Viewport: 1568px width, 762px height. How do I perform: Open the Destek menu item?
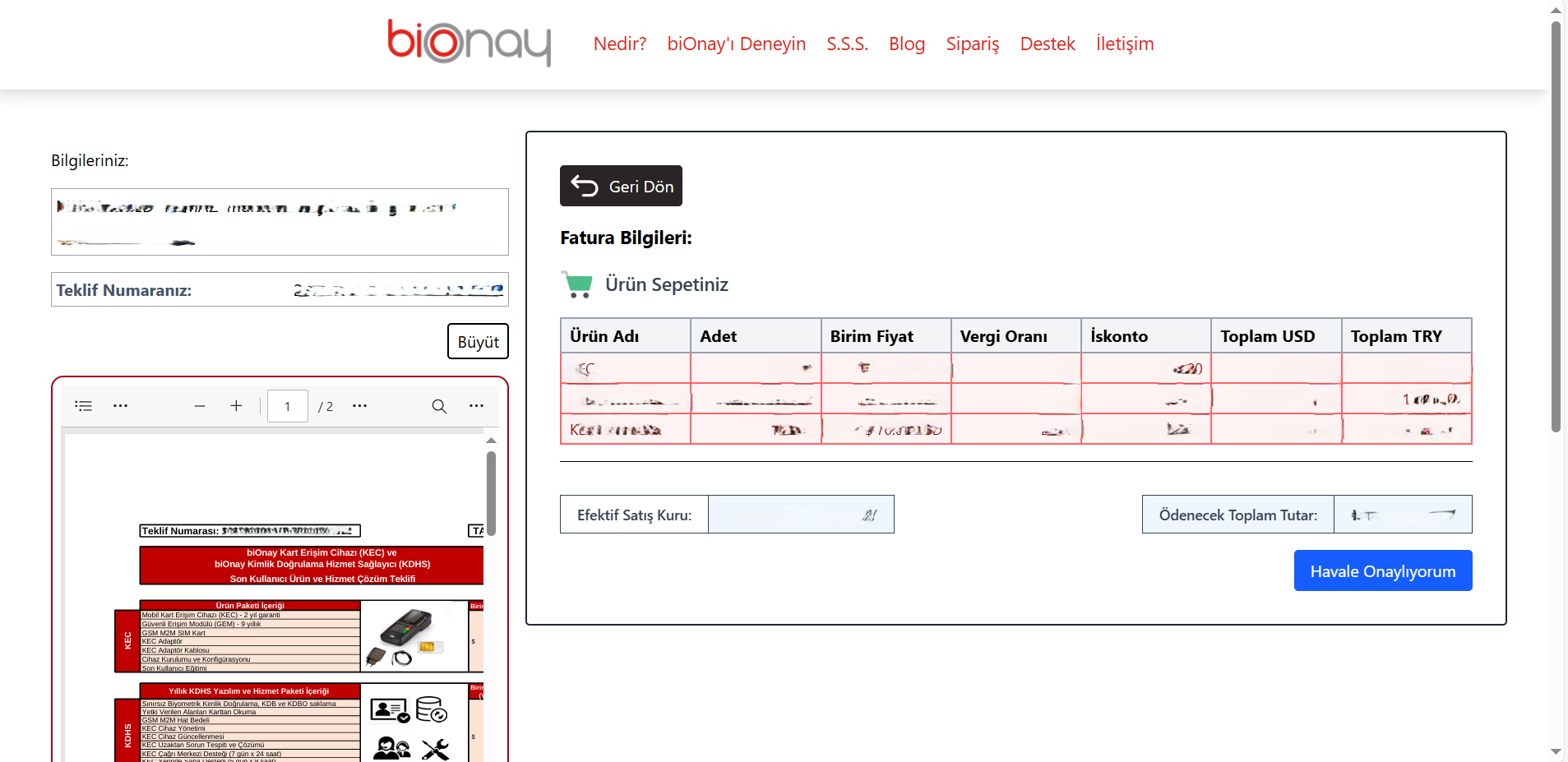(1047, 44)
